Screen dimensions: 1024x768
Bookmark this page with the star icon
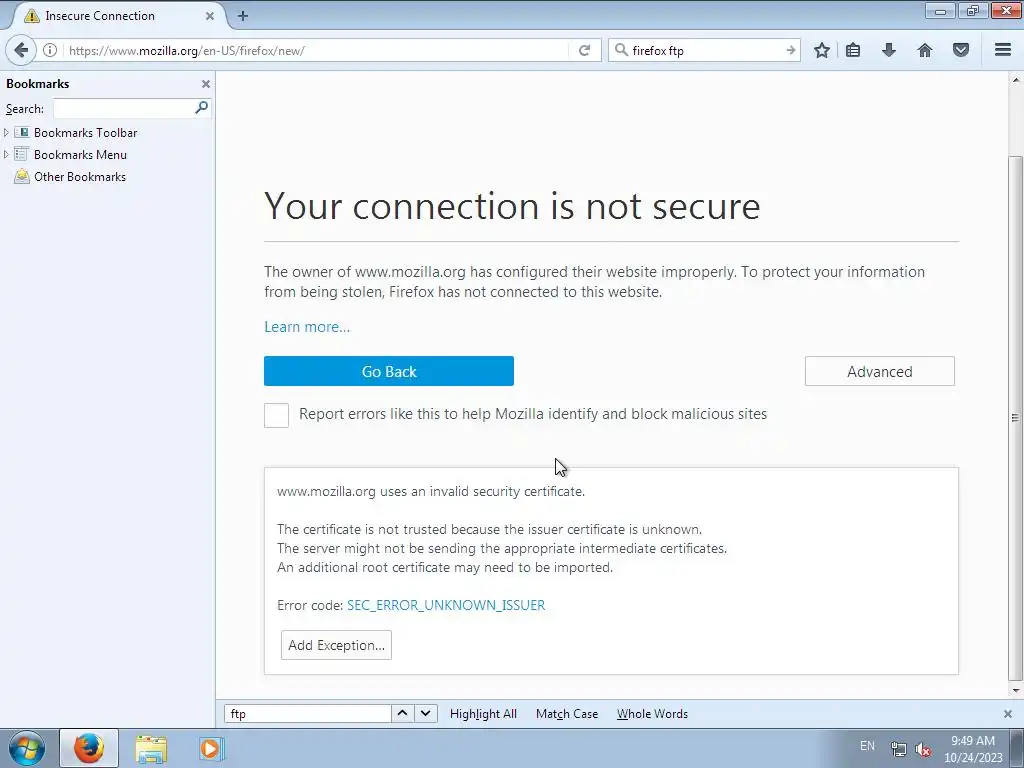822,50
